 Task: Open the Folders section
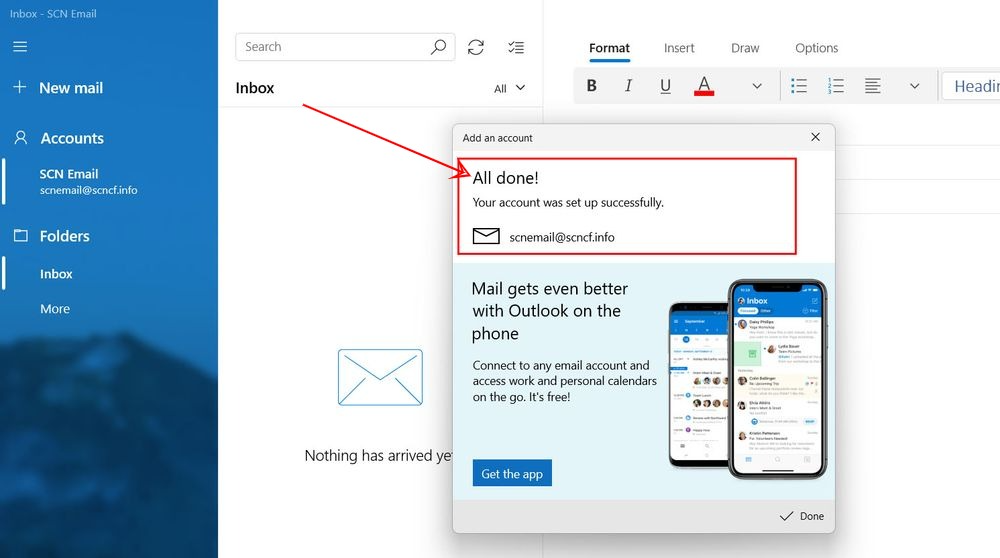click(64, 236)
